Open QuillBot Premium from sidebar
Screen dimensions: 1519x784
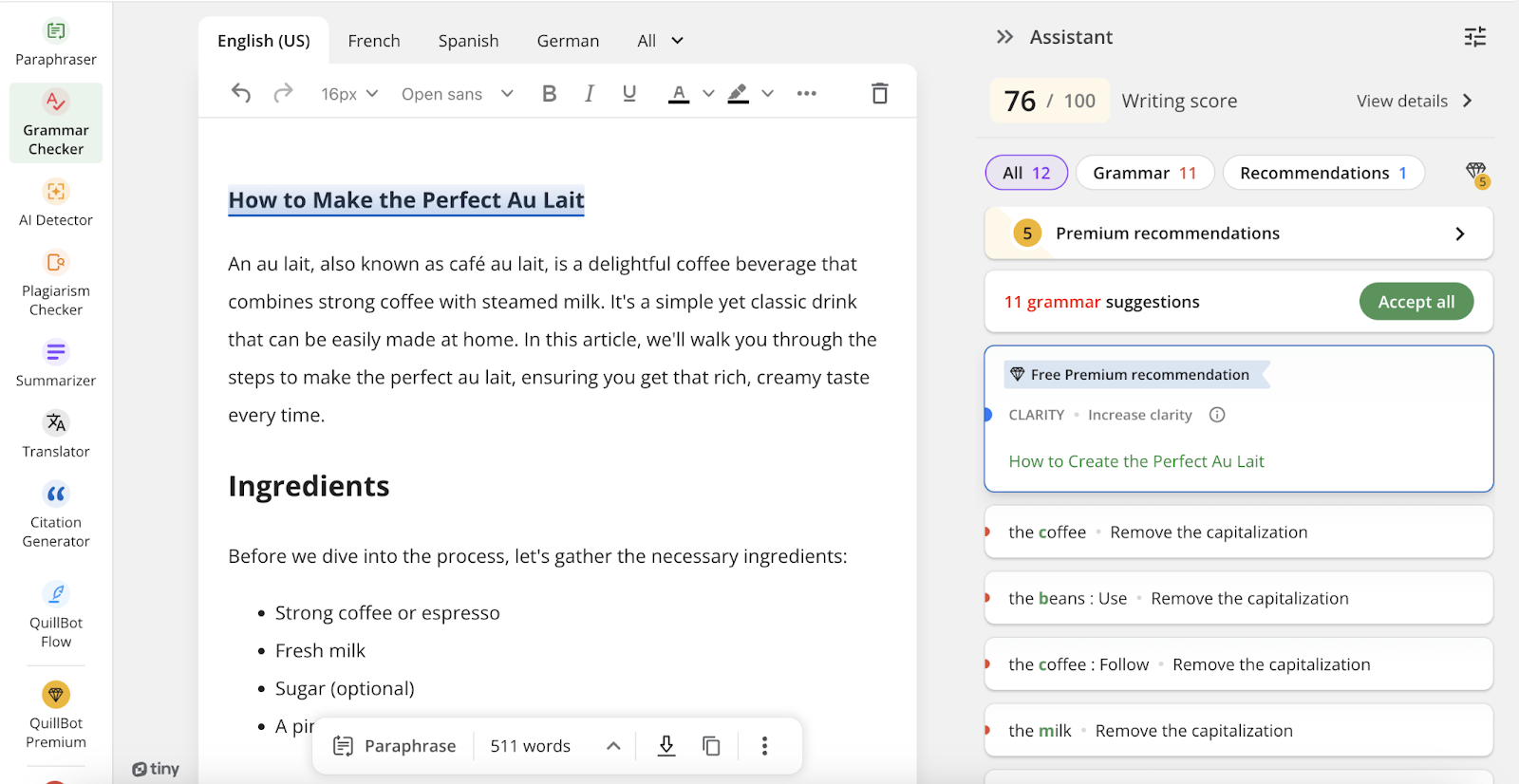pos(56,715)
